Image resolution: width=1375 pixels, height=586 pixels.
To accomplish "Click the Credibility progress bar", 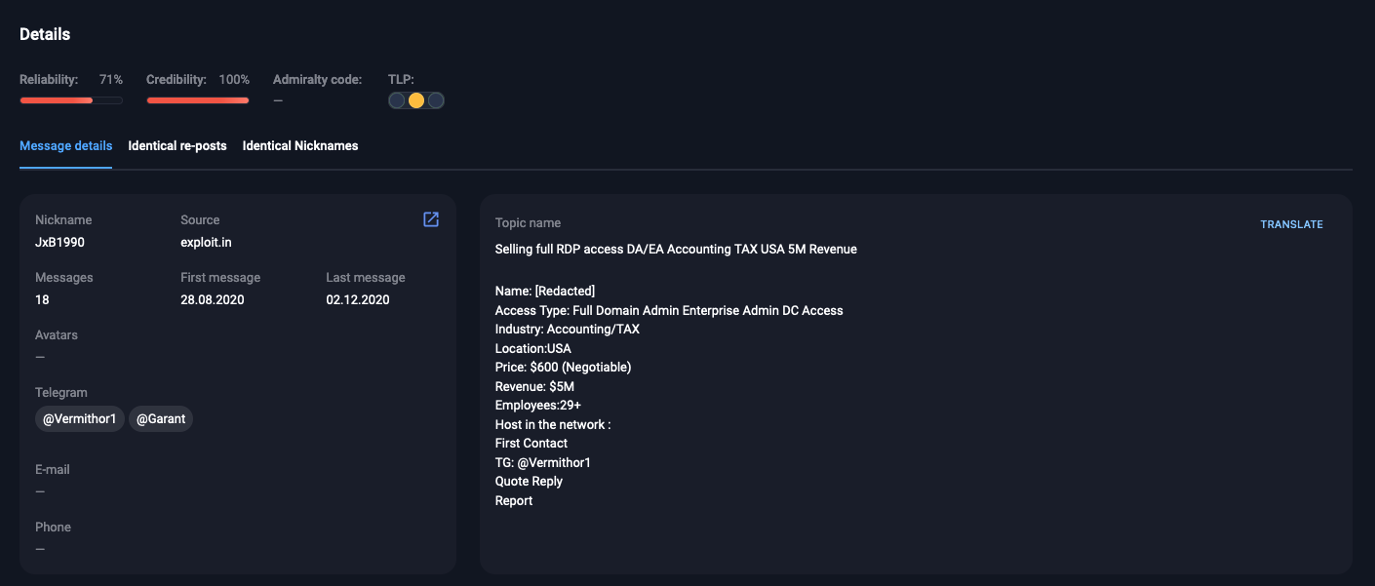I will (198, 100).
